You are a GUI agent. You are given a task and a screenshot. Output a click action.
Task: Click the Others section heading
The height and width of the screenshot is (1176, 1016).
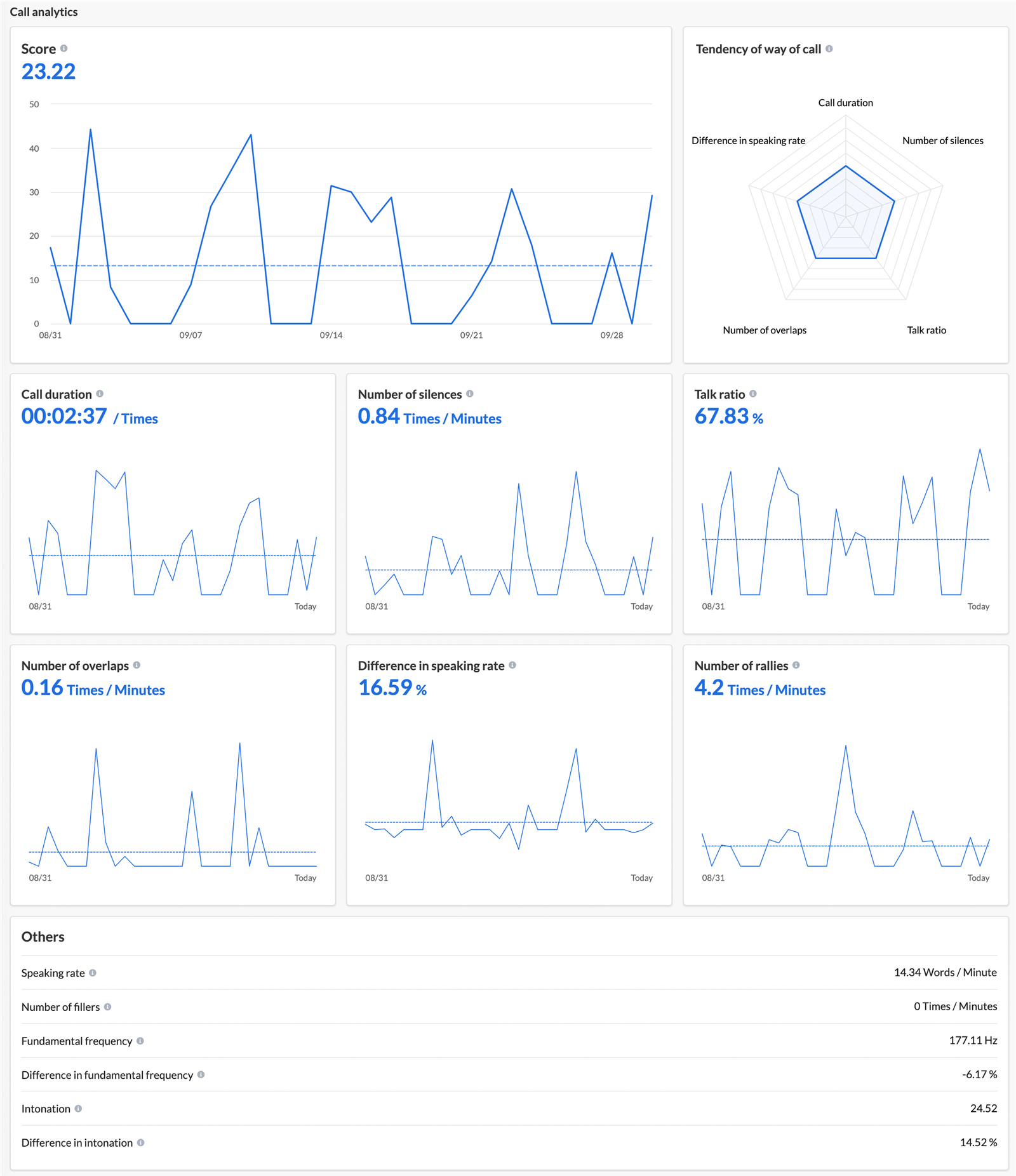coord(43,937)
